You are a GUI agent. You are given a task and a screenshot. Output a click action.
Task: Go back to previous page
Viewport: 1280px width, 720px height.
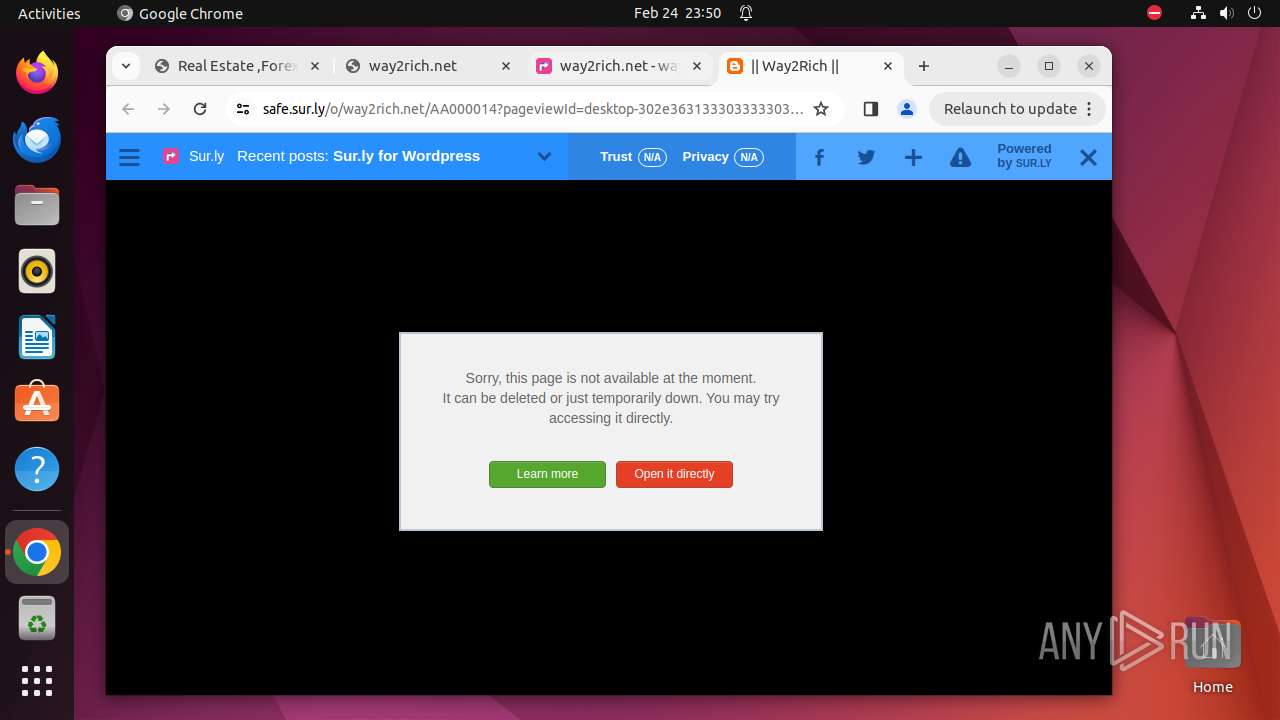click(128, 109)
